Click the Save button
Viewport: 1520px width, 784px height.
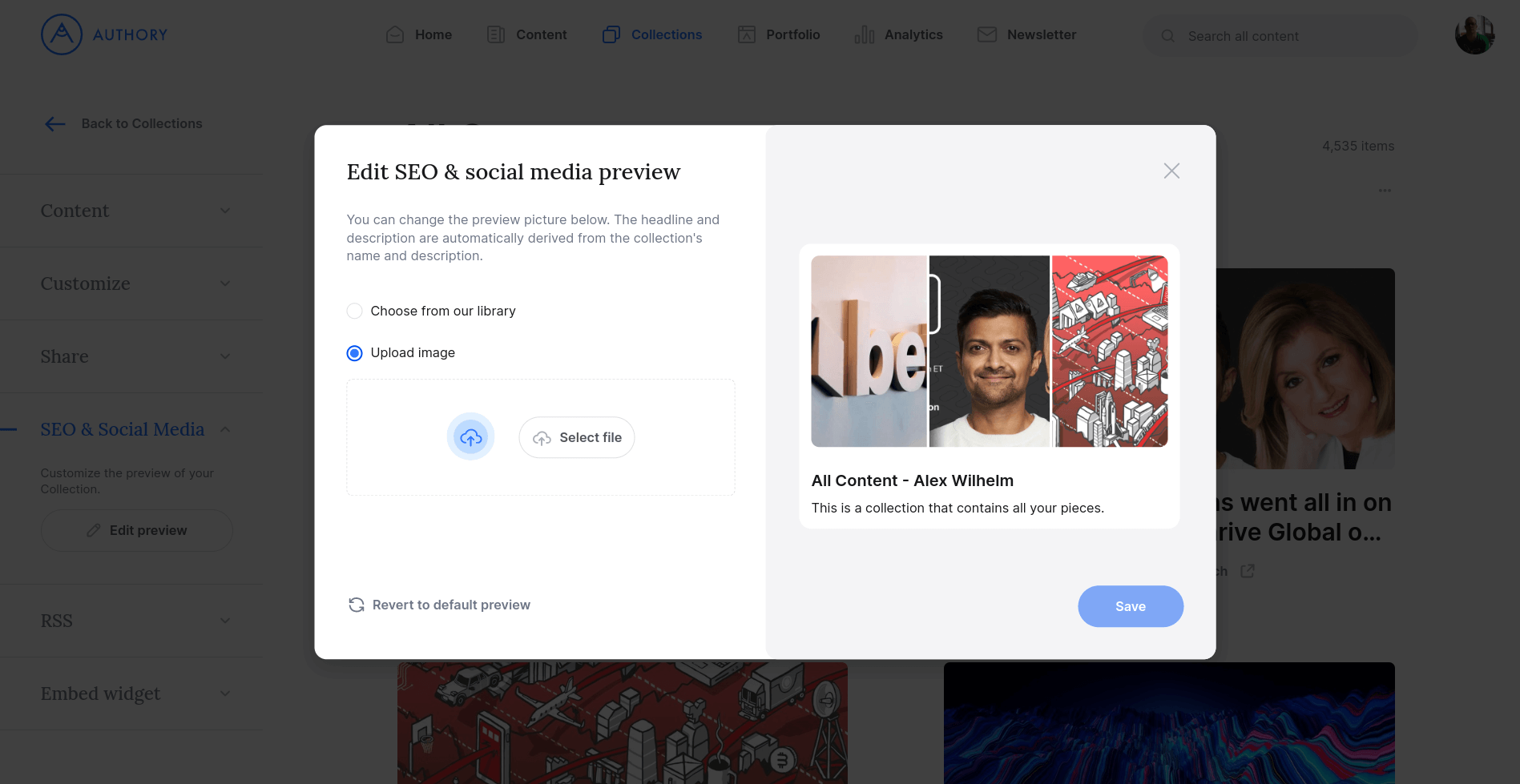tap(1130, 606)
